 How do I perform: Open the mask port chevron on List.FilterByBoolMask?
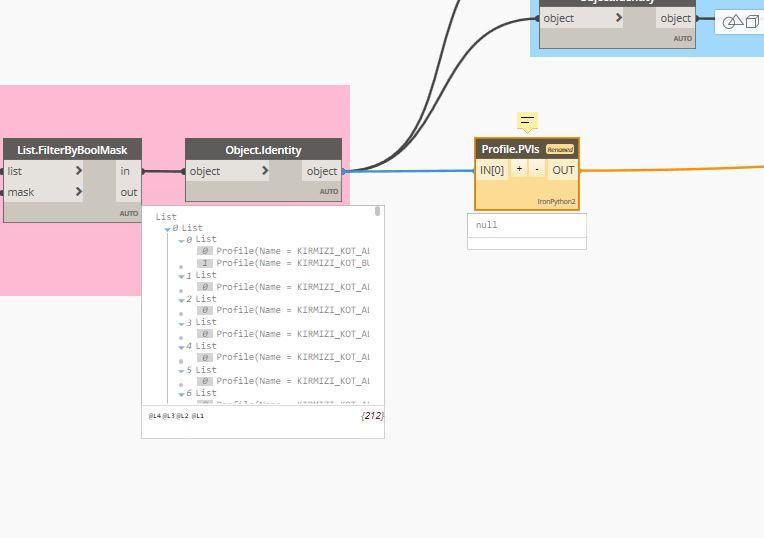coord(79,192)
